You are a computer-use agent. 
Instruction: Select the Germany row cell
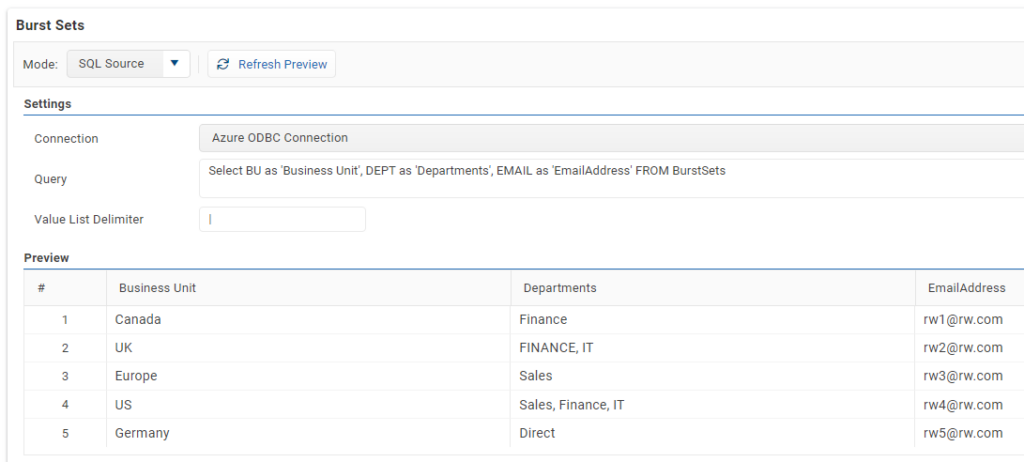(142, 433)
